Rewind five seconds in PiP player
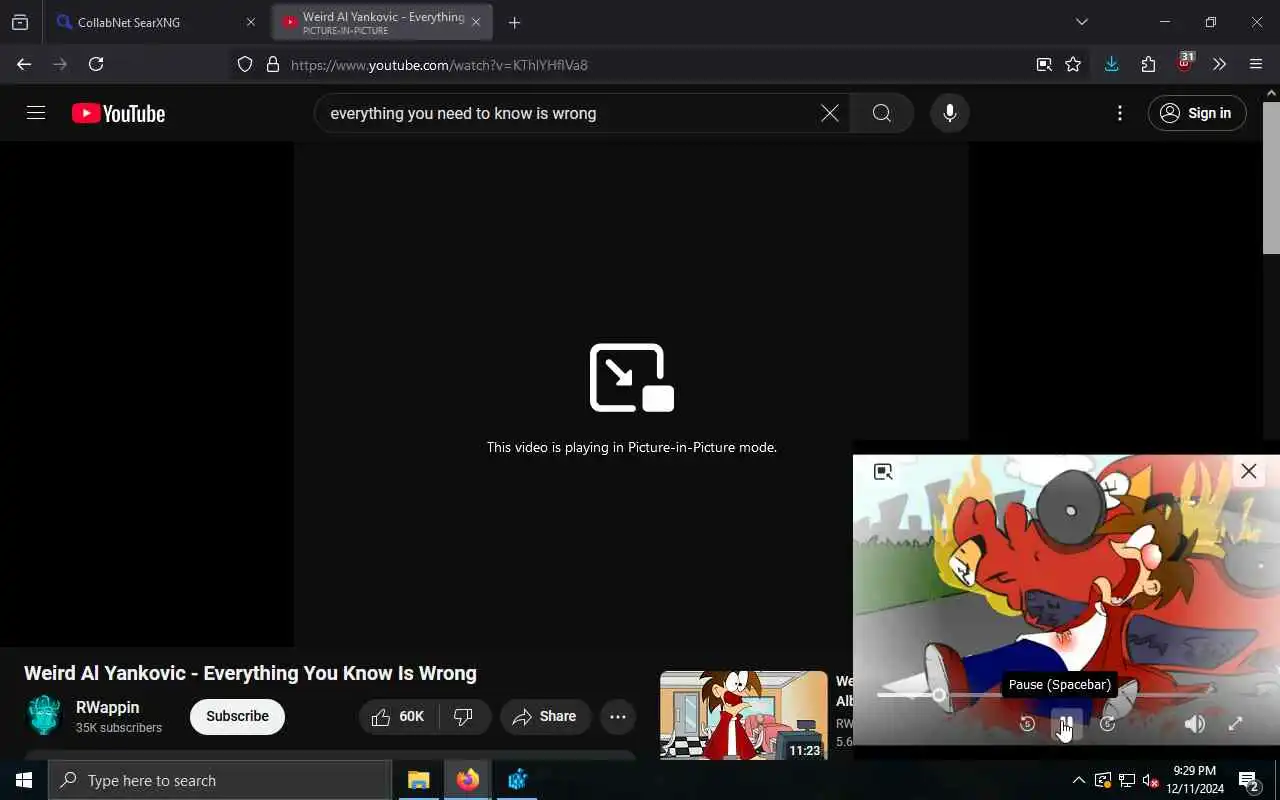 (x=1027, y=724)
